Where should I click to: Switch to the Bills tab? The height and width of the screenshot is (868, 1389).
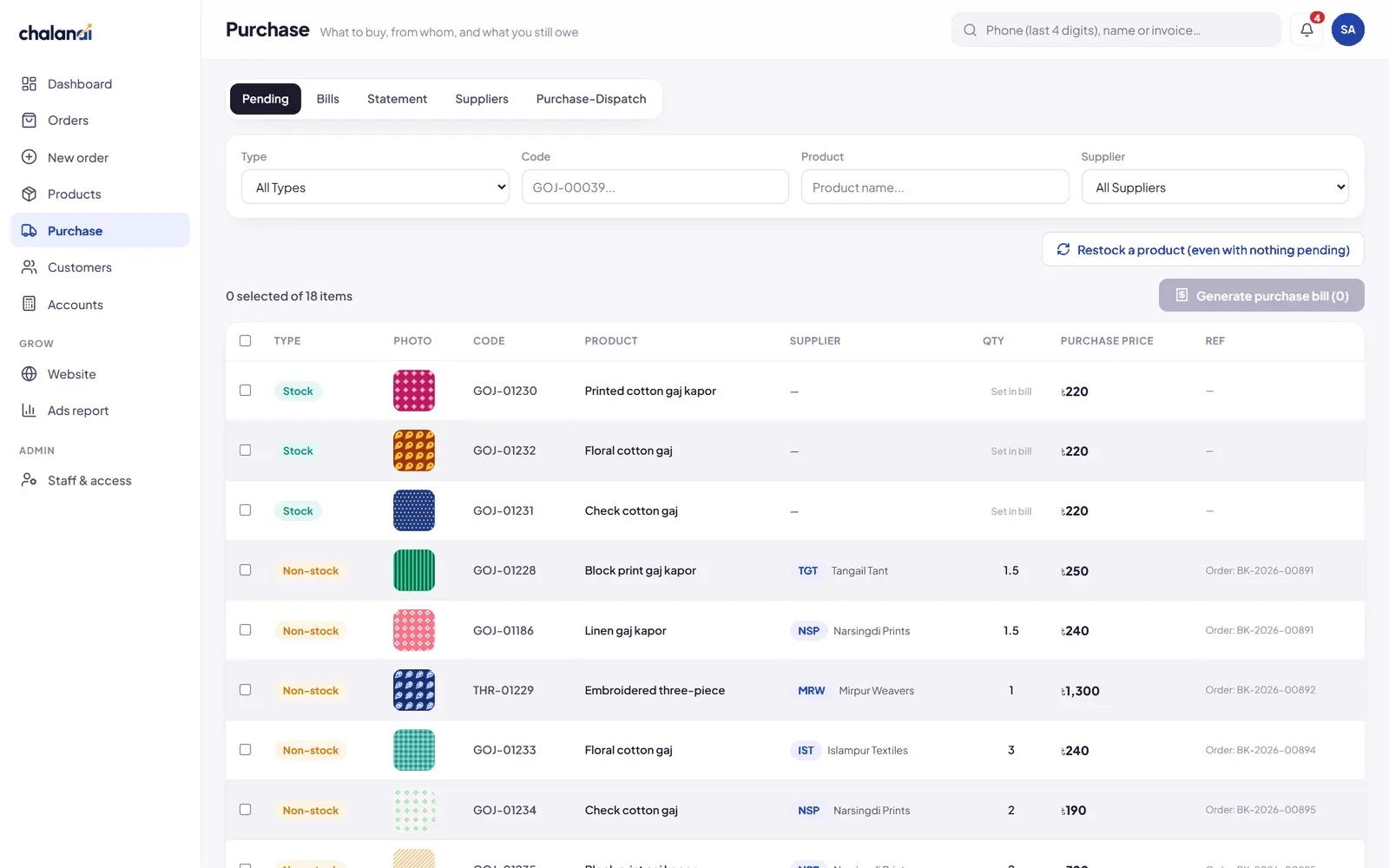pyautogui.click(x=328, y=99)
